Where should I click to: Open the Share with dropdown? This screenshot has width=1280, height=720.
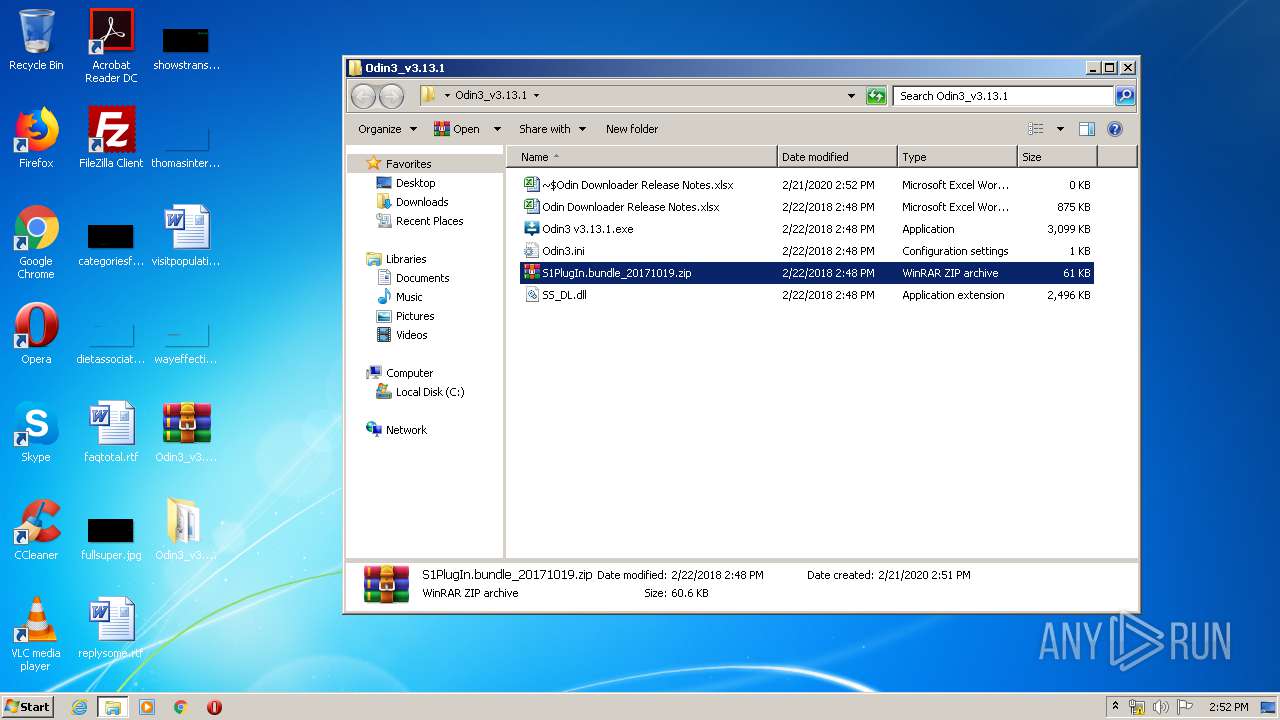point(552,129)
